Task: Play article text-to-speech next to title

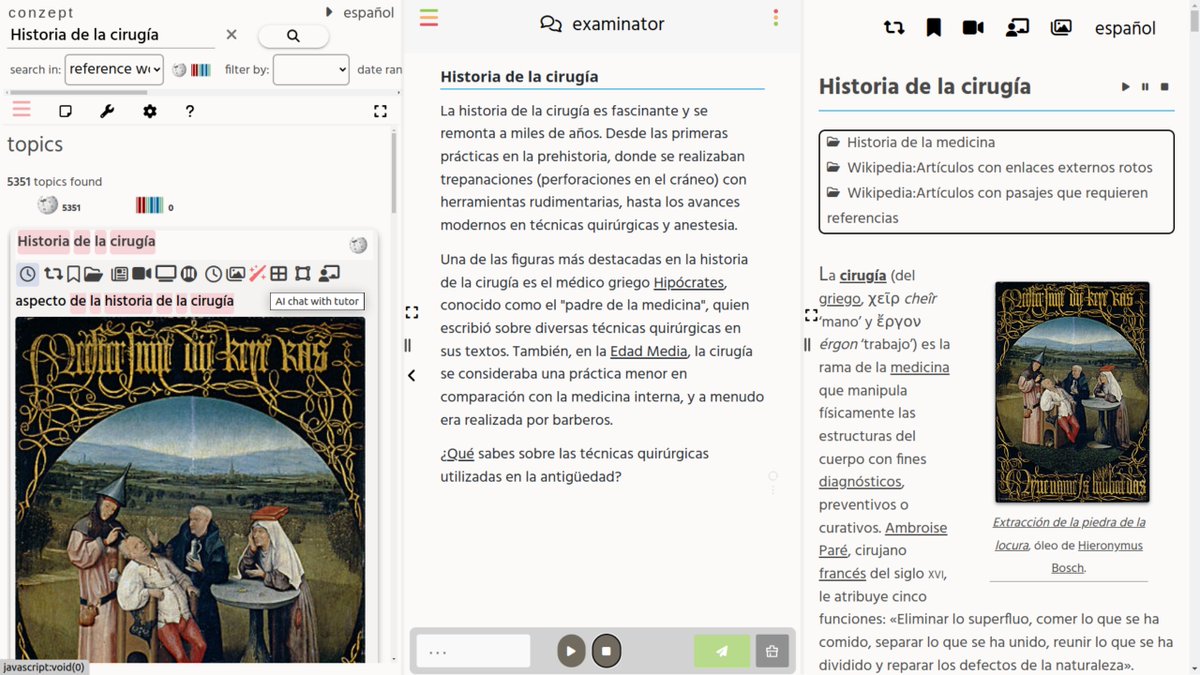Action: click(1126, 87)
